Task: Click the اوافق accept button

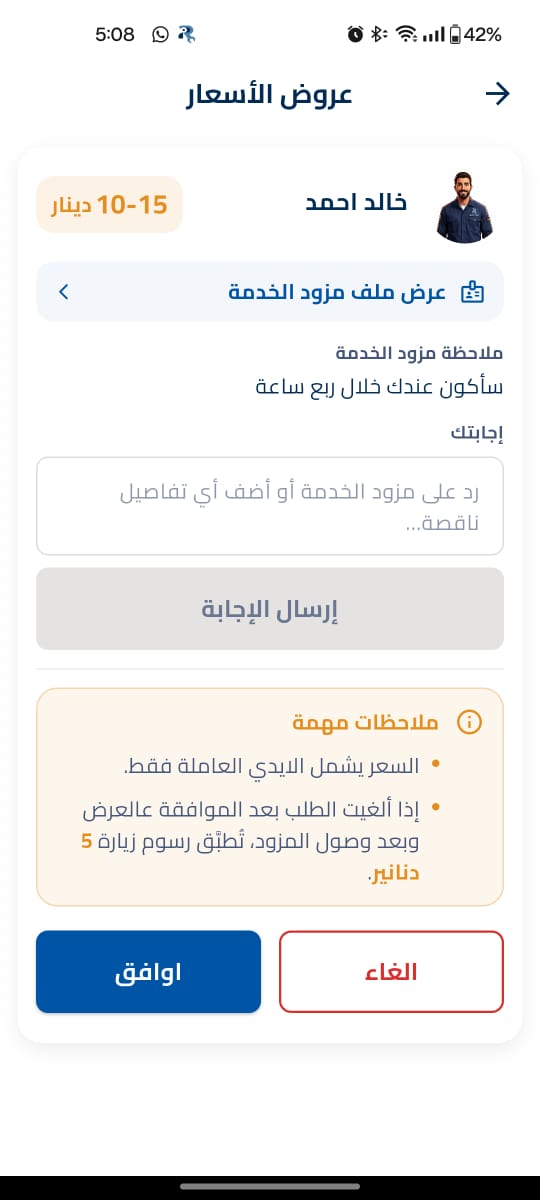Action: coord(149,972)
